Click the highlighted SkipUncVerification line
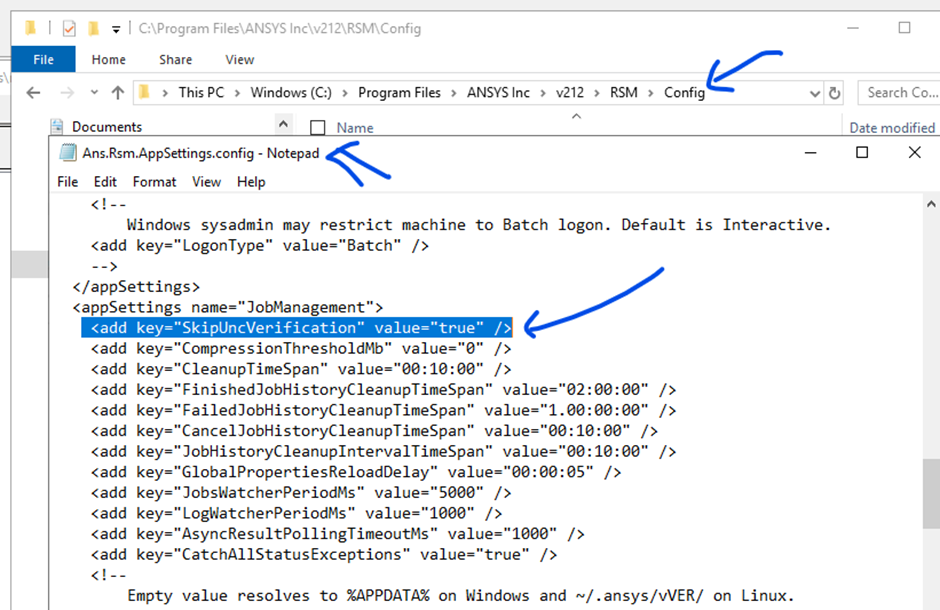 pos(297,328)
